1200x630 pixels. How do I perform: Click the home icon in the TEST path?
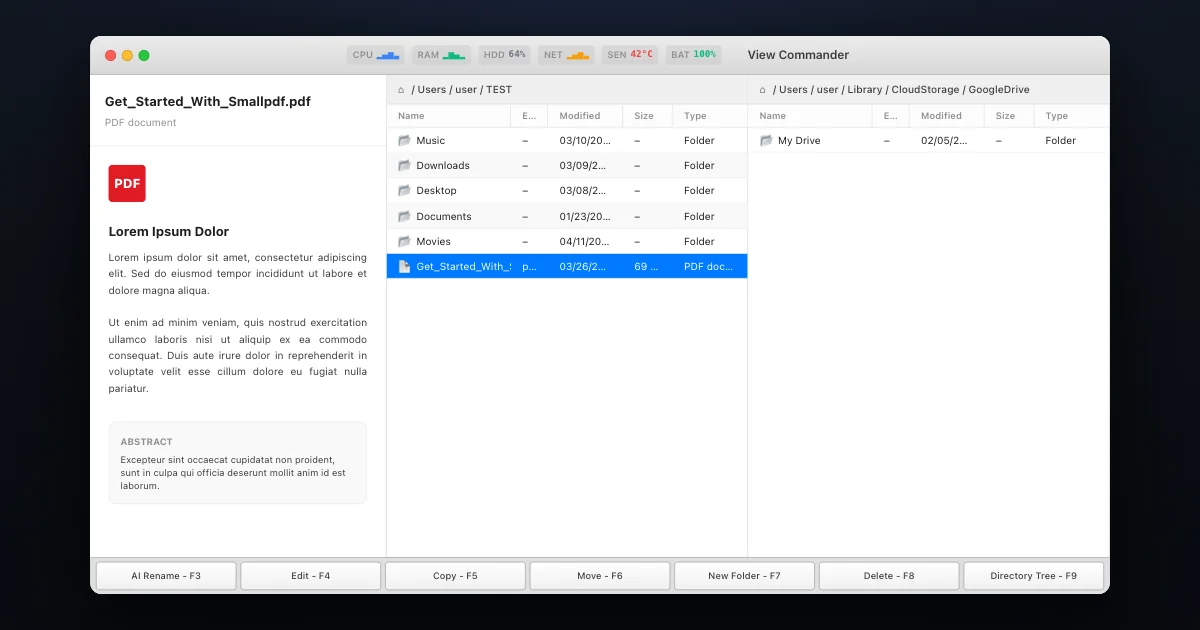coord(401,90)
